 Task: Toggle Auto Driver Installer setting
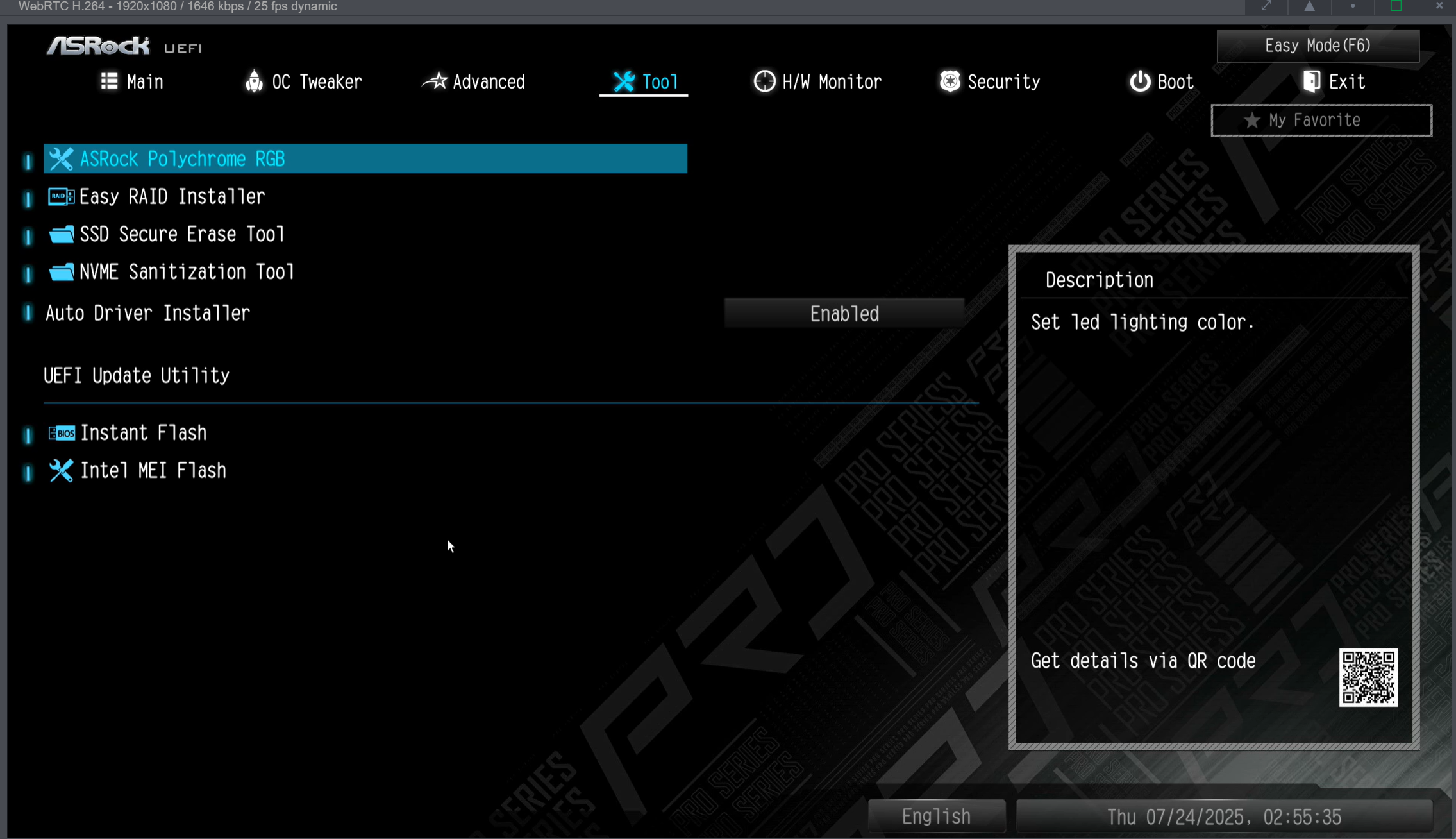(147, 313)
